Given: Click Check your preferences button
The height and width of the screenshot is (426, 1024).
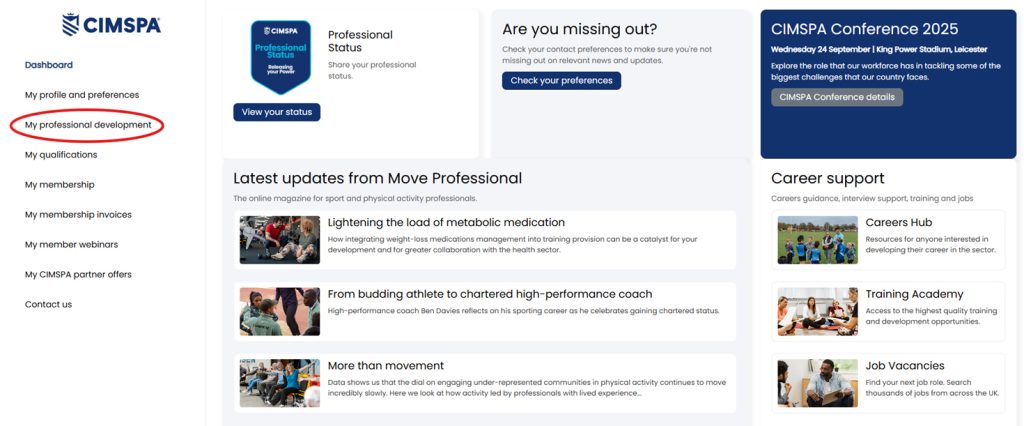Looking at the screenshot, I should 561,81.
